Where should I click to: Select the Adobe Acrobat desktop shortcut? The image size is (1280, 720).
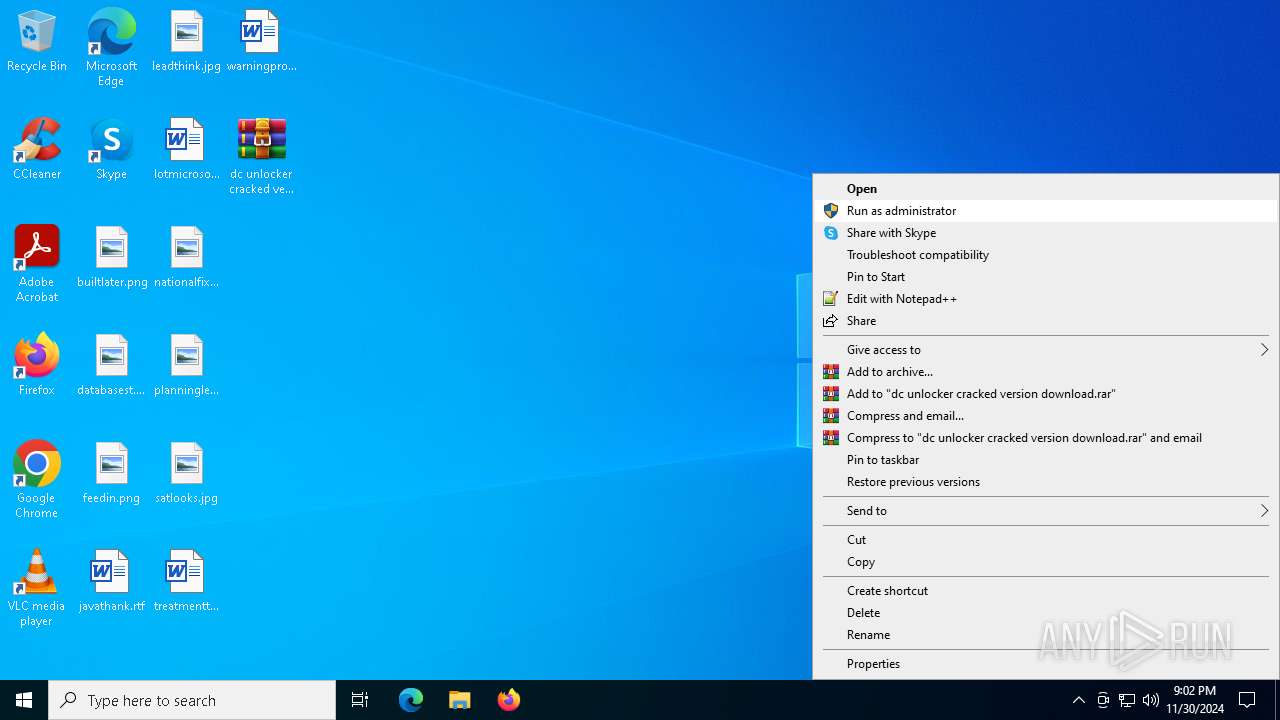click(x=37, y=265)
